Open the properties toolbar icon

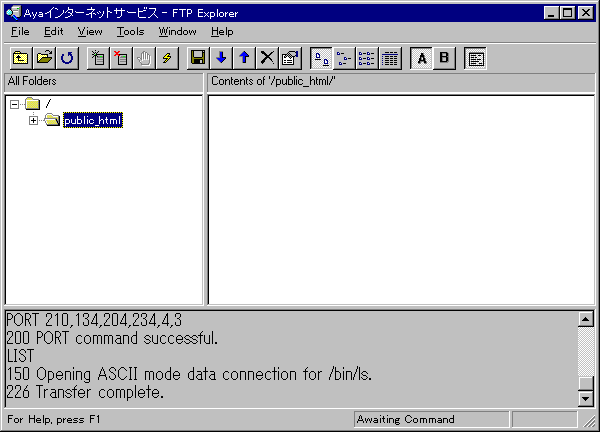click(290, 58)
